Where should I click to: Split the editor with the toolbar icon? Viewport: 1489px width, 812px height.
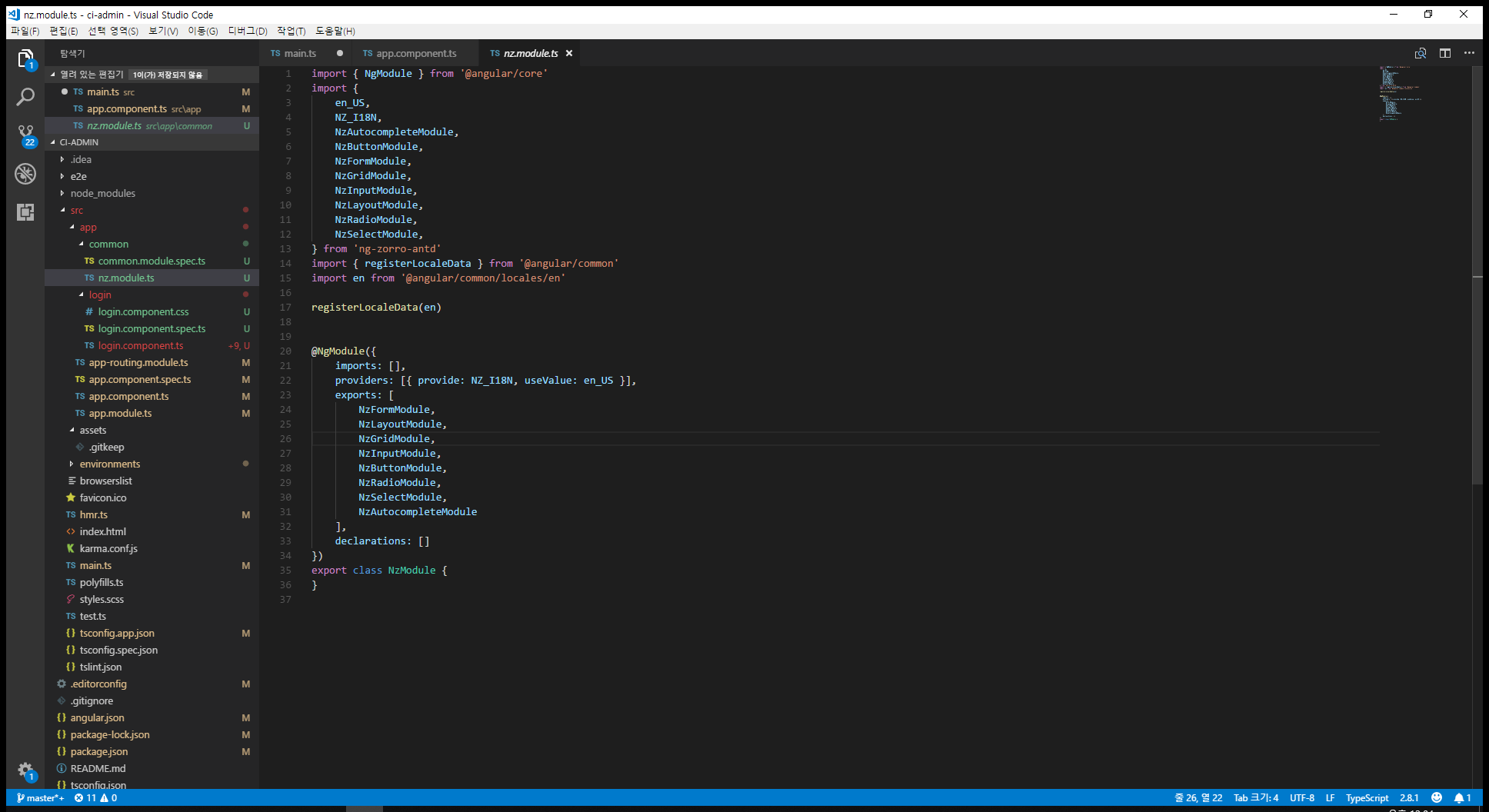pos(1445,53)
